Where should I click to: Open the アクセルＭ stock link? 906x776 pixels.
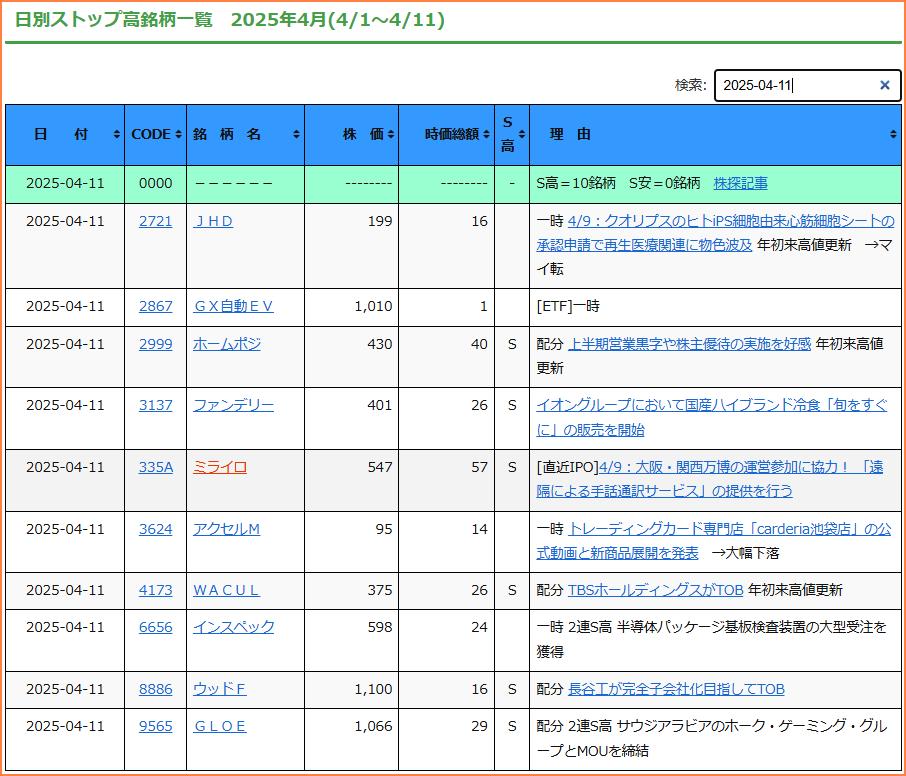(226, 529)
